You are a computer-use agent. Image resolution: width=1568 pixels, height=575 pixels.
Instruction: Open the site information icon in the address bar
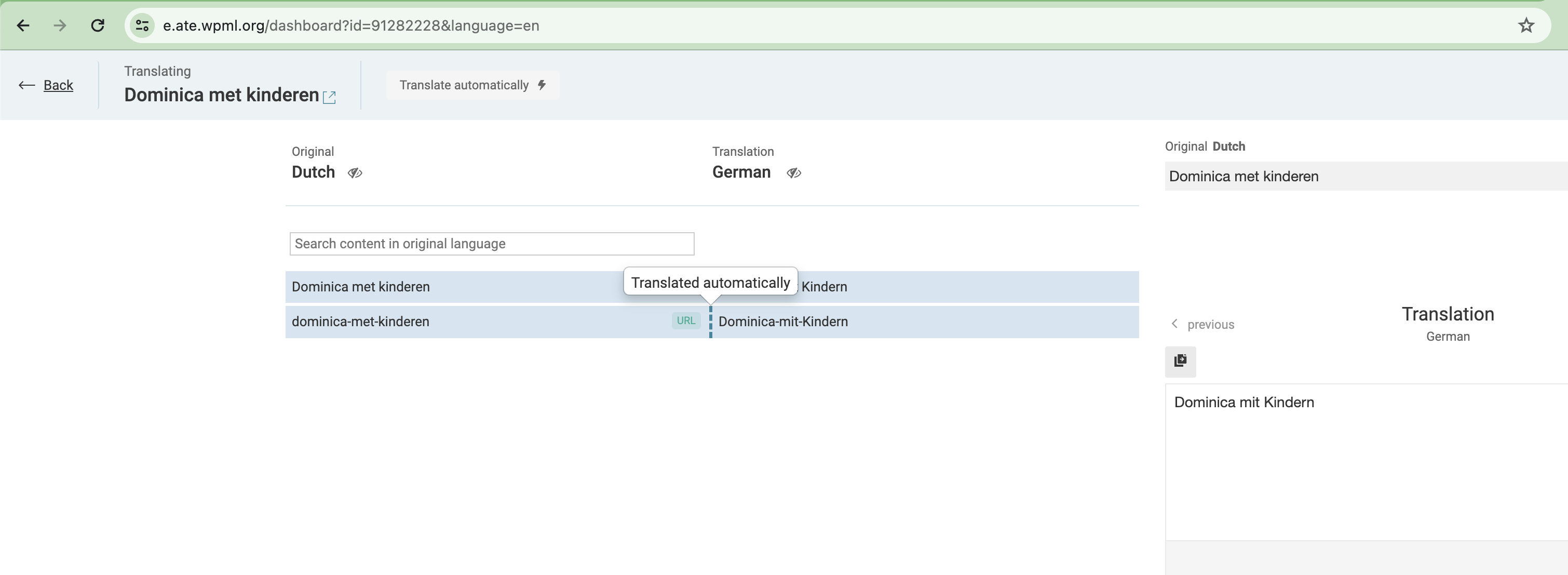coord(142,25)
